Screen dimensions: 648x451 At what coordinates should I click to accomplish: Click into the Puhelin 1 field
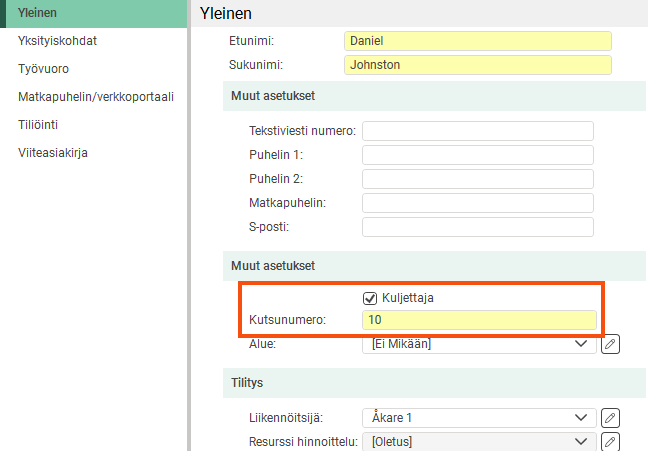477,155
